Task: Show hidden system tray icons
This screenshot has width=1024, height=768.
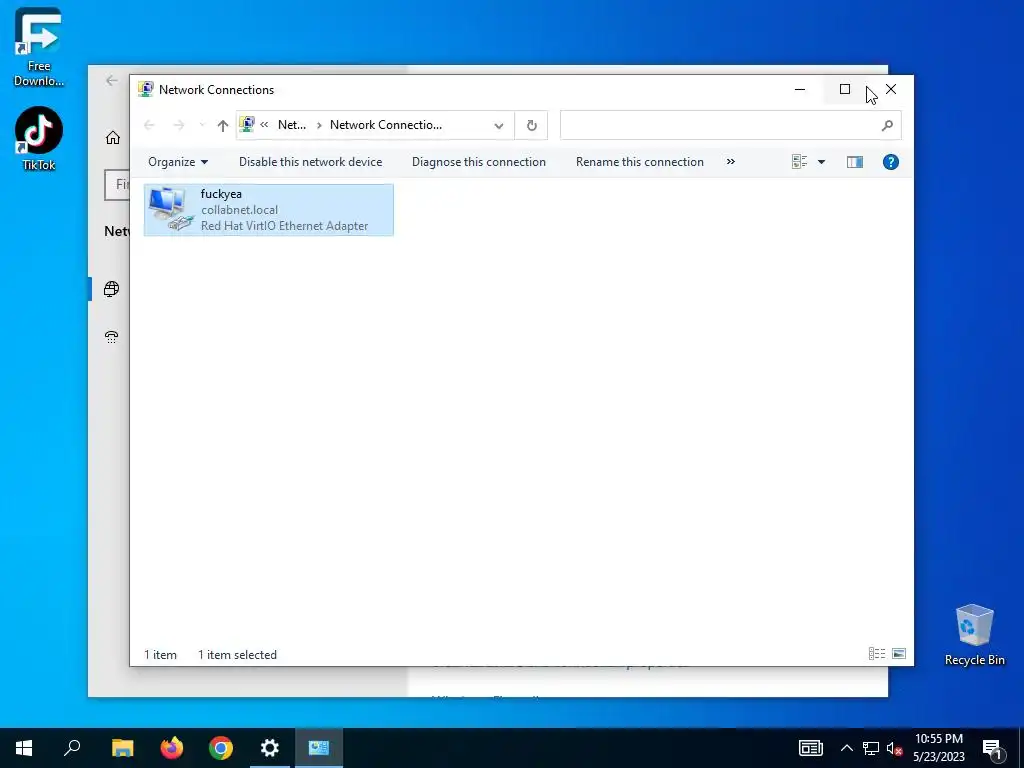Action: coord(846,748)
